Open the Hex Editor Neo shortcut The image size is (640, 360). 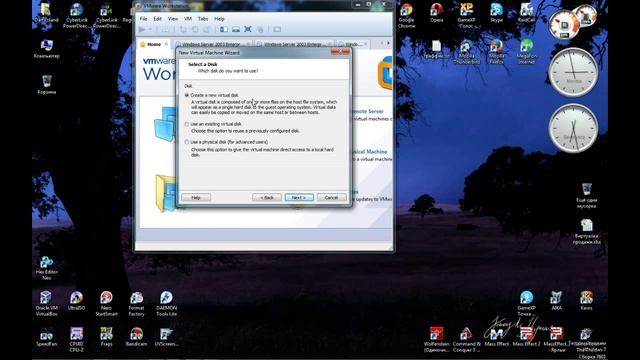[x=47, y=268]
